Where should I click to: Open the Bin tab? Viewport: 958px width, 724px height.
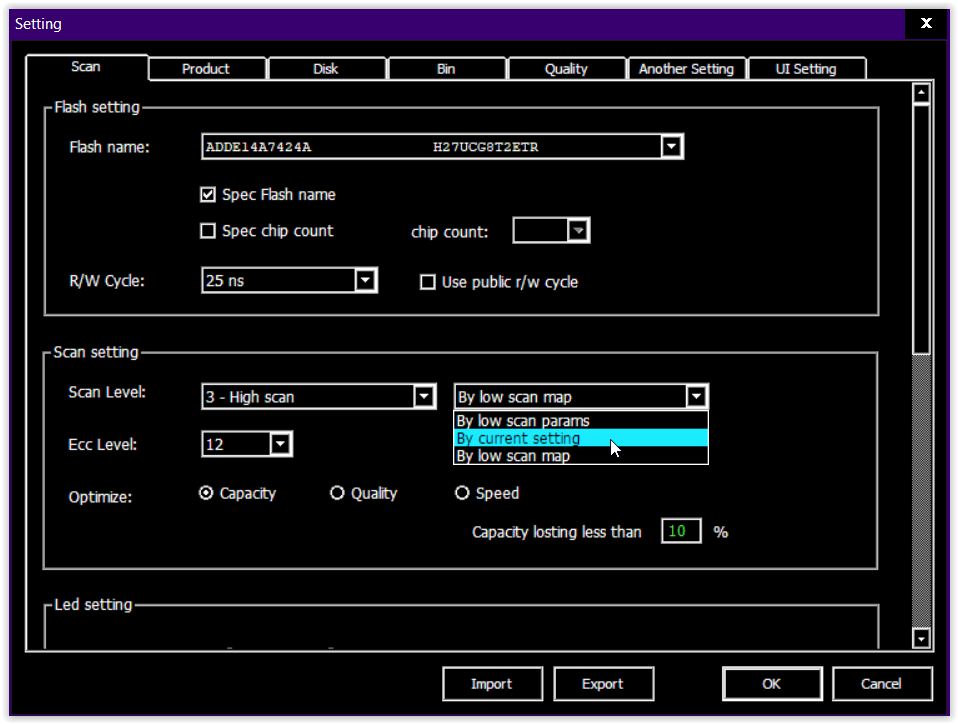446,68
